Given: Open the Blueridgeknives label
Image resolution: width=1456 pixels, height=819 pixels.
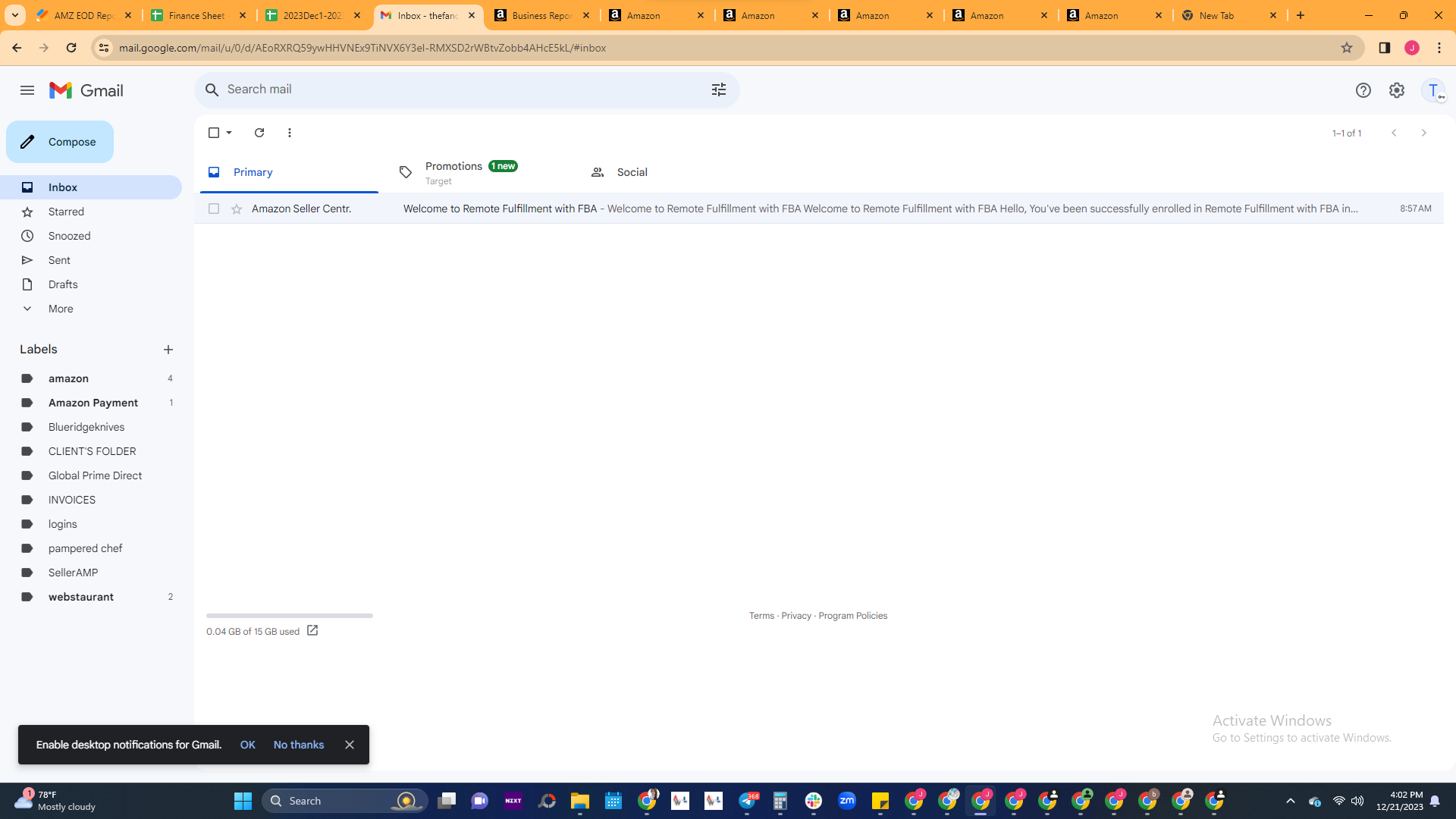Looking at the screenshot, I should click(x=91, y=427).
